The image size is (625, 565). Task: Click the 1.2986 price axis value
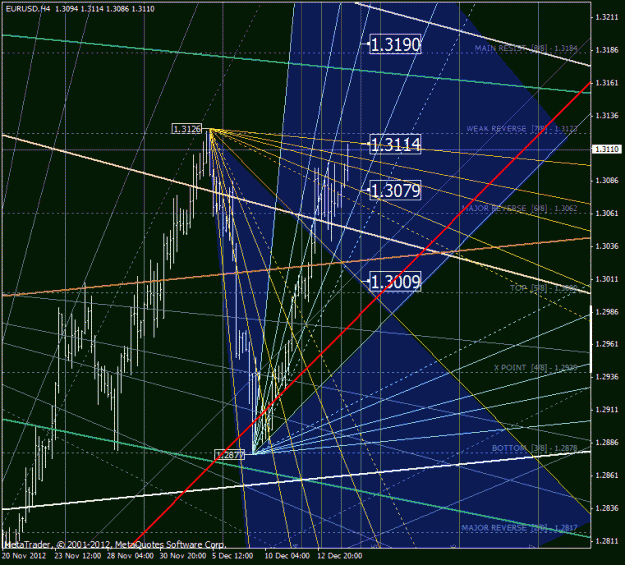607,312
